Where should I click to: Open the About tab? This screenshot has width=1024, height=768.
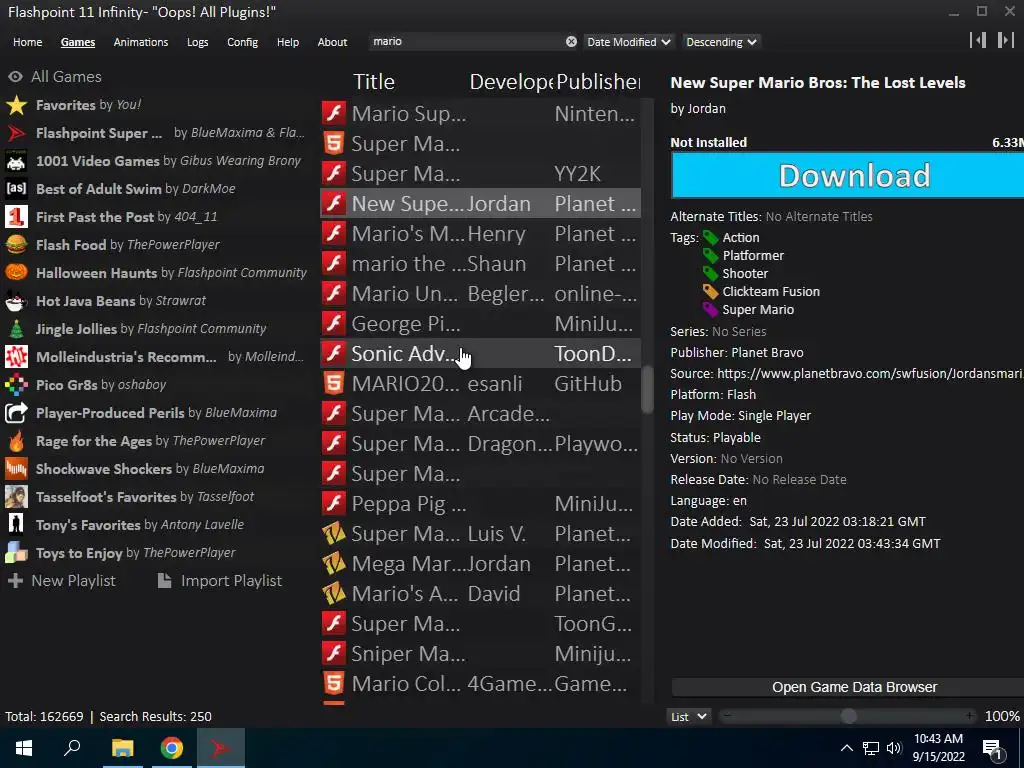click(332, 42)
